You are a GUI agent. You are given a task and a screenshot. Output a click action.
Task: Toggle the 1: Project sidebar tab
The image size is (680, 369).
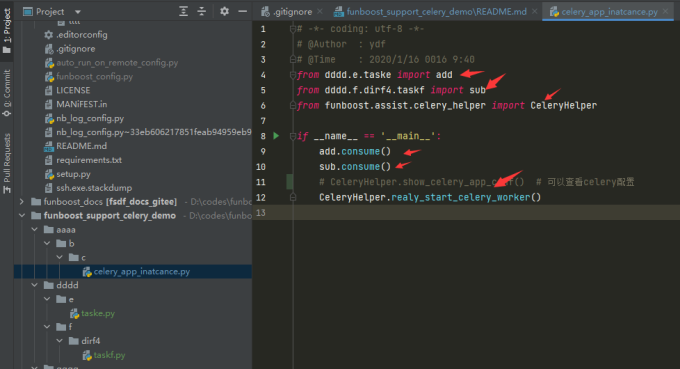(7, 30)
